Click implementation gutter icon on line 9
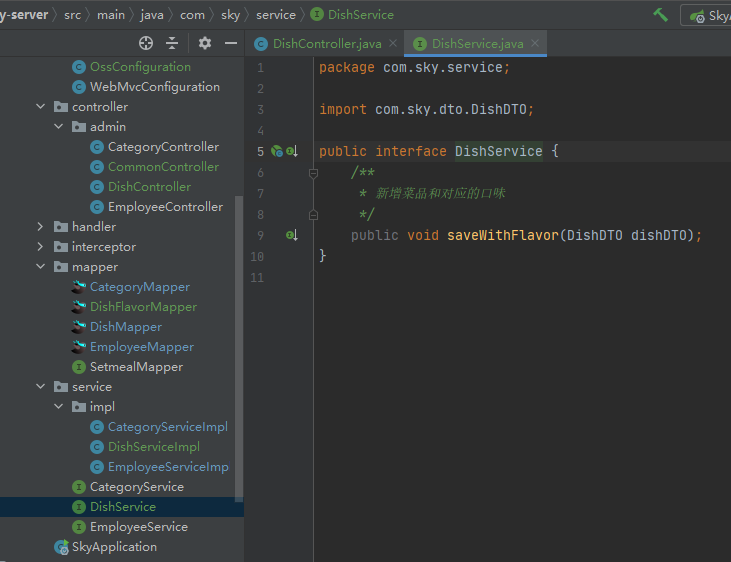The width and height of the screenshot is (731, 562). coord(292,235)
